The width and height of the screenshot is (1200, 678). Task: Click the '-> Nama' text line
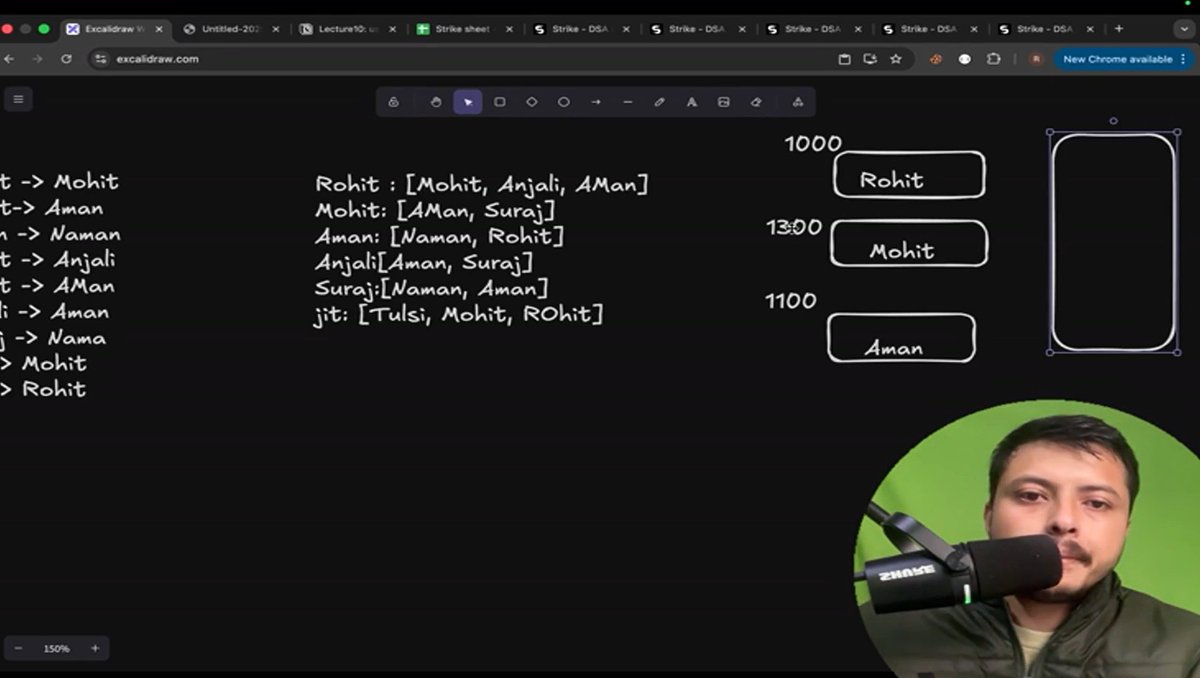53,338
